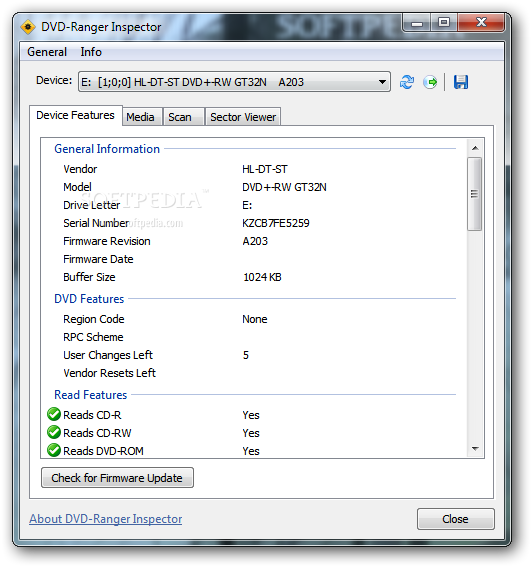The width and height of the screenshot is (532, 567).
Task: Click the scrollbar up arrow
Action: [475, 148]
